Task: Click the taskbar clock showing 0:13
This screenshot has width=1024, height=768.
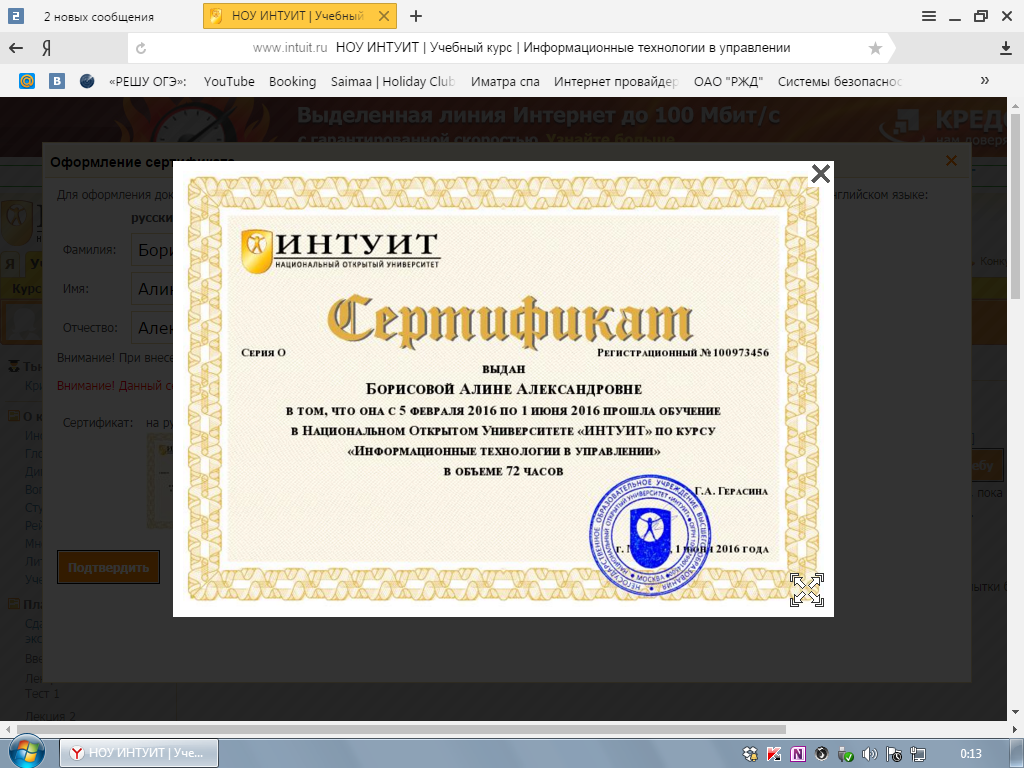Action: pyautogui.click(x=970, y=754)
